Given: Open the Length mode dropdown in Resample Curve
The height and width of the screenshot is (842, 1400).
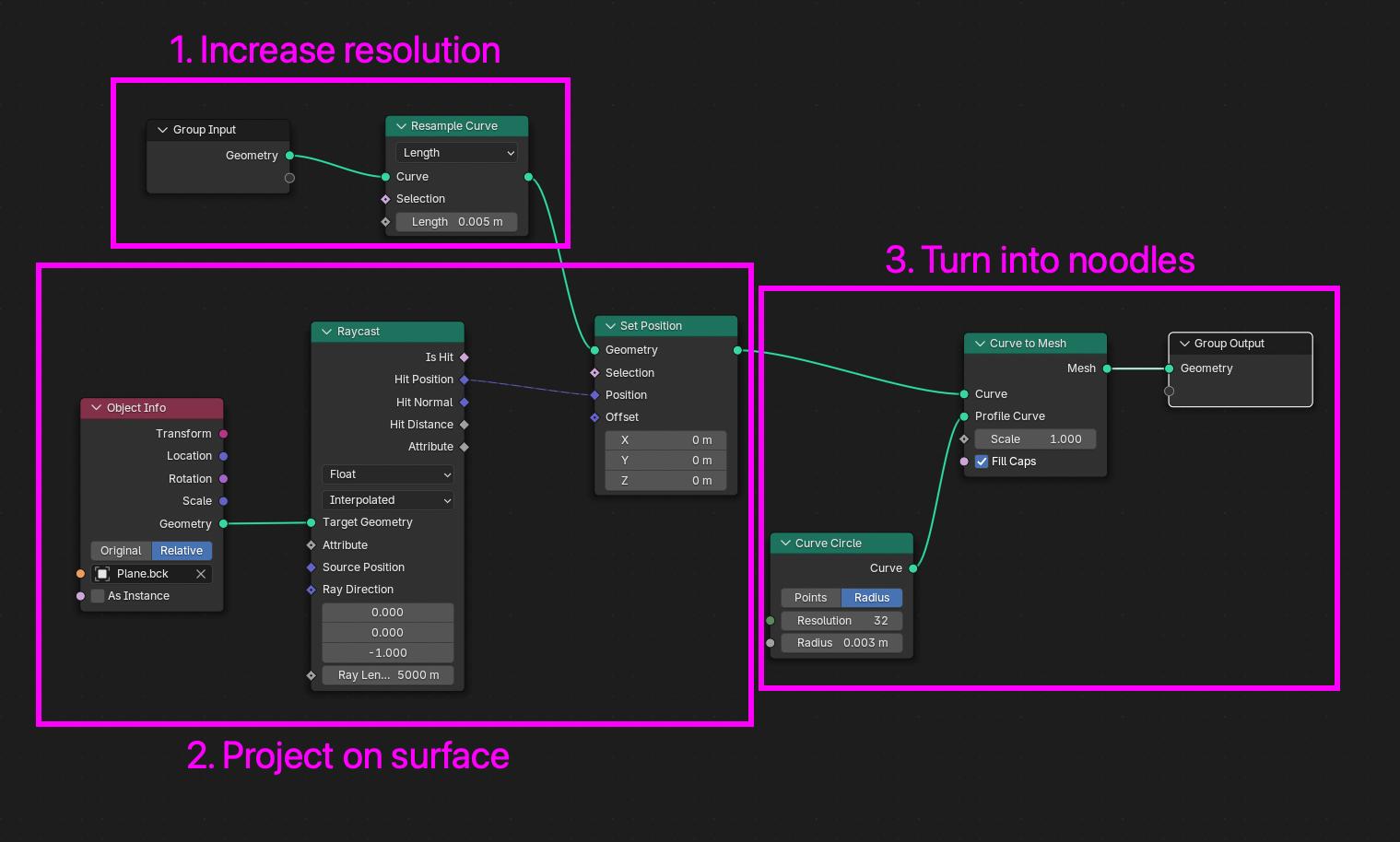Looking at the screenshot, I should point(456,153).
